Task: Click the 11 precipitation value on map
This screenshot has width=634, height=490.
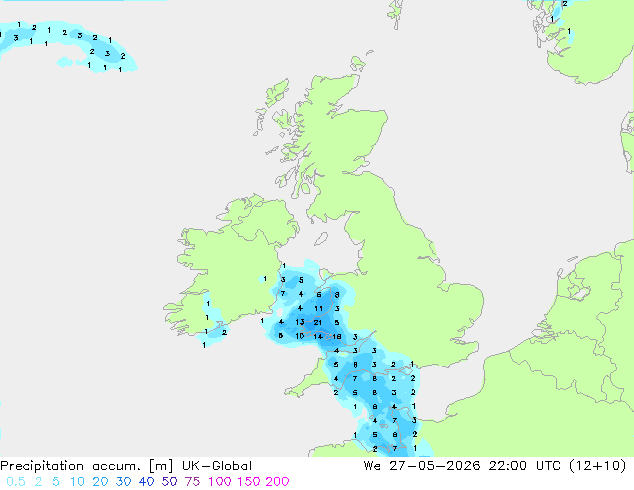Action: click(x=319, y=308)
